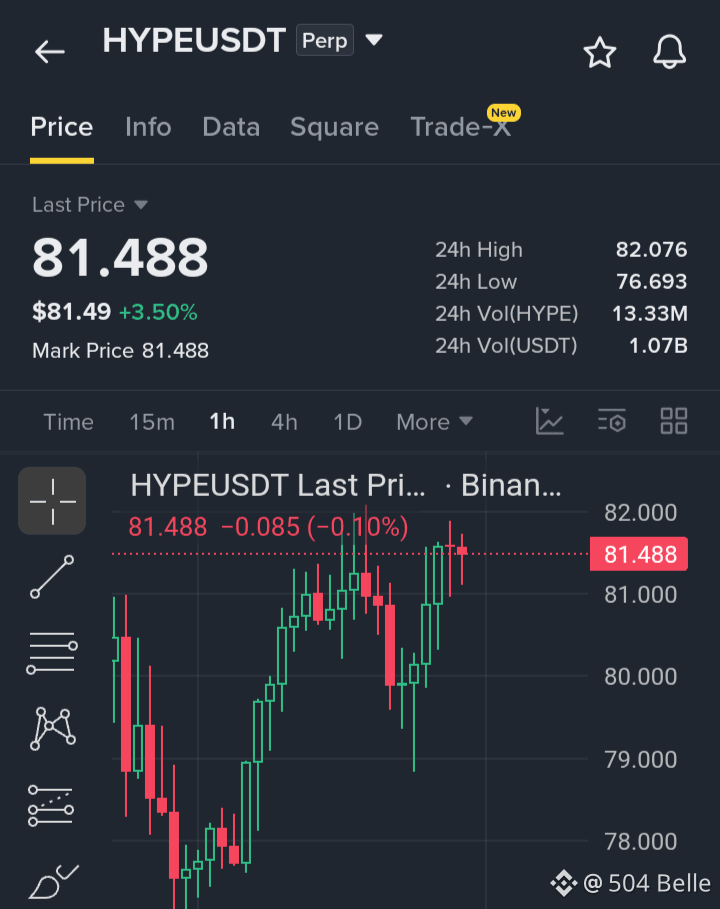Click the HYPEUSDT Last Price chart title

278,485
